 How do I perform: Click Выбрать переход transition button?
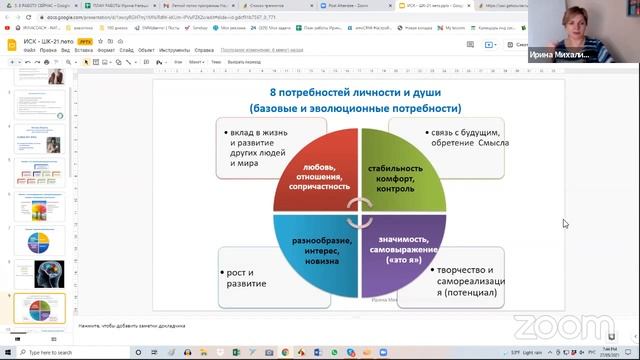coord(244,62)
